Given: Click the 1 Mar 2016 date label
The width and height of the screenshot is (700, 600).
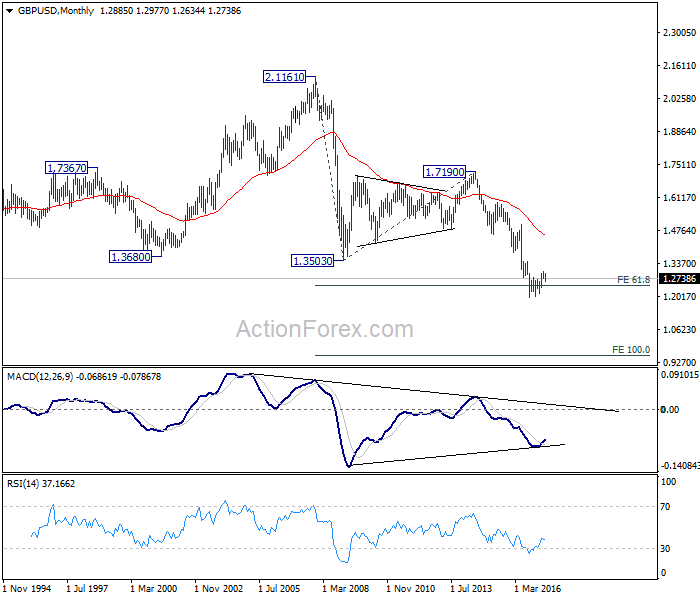Looking at the screenshot, I should (538, 589).
